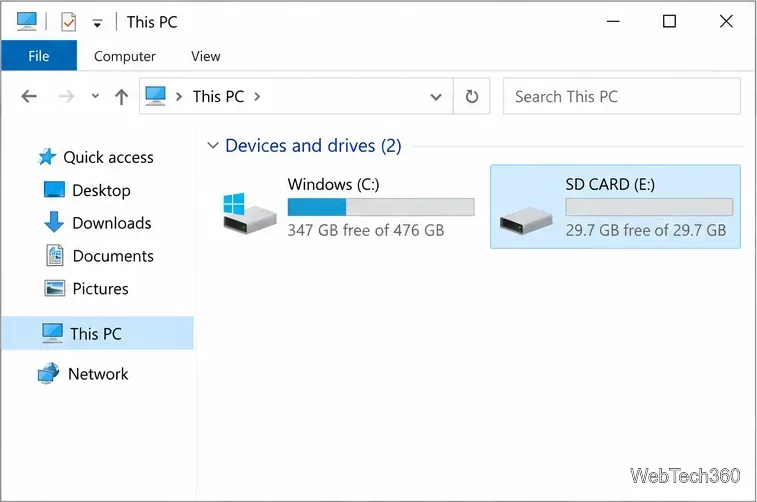Open the File menu
Screen dimensions: 757x502
[x=39, y=56]
